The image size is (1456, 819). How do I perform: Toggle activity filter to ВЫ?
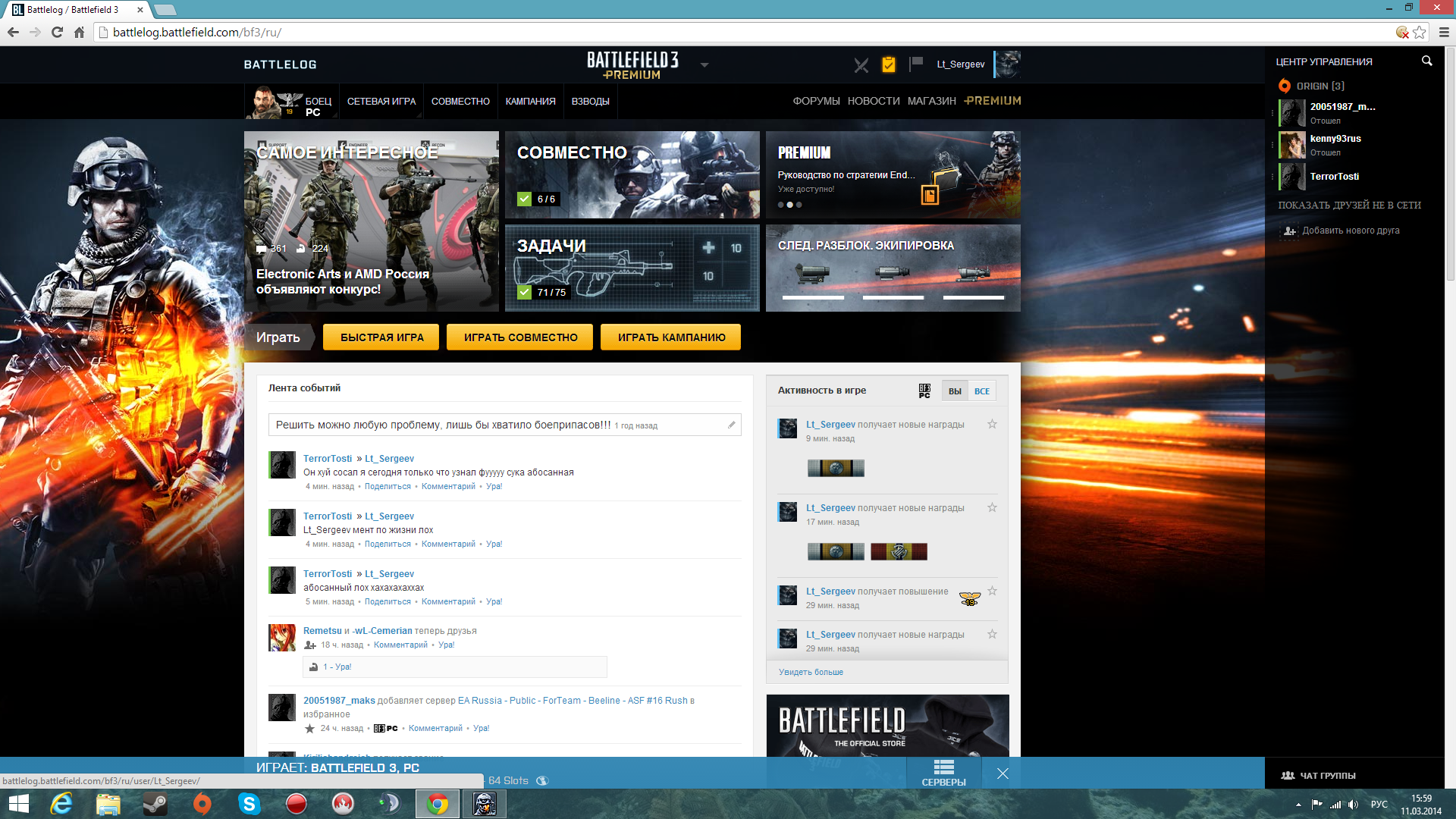pyautogui.click(x=955, y=391)
